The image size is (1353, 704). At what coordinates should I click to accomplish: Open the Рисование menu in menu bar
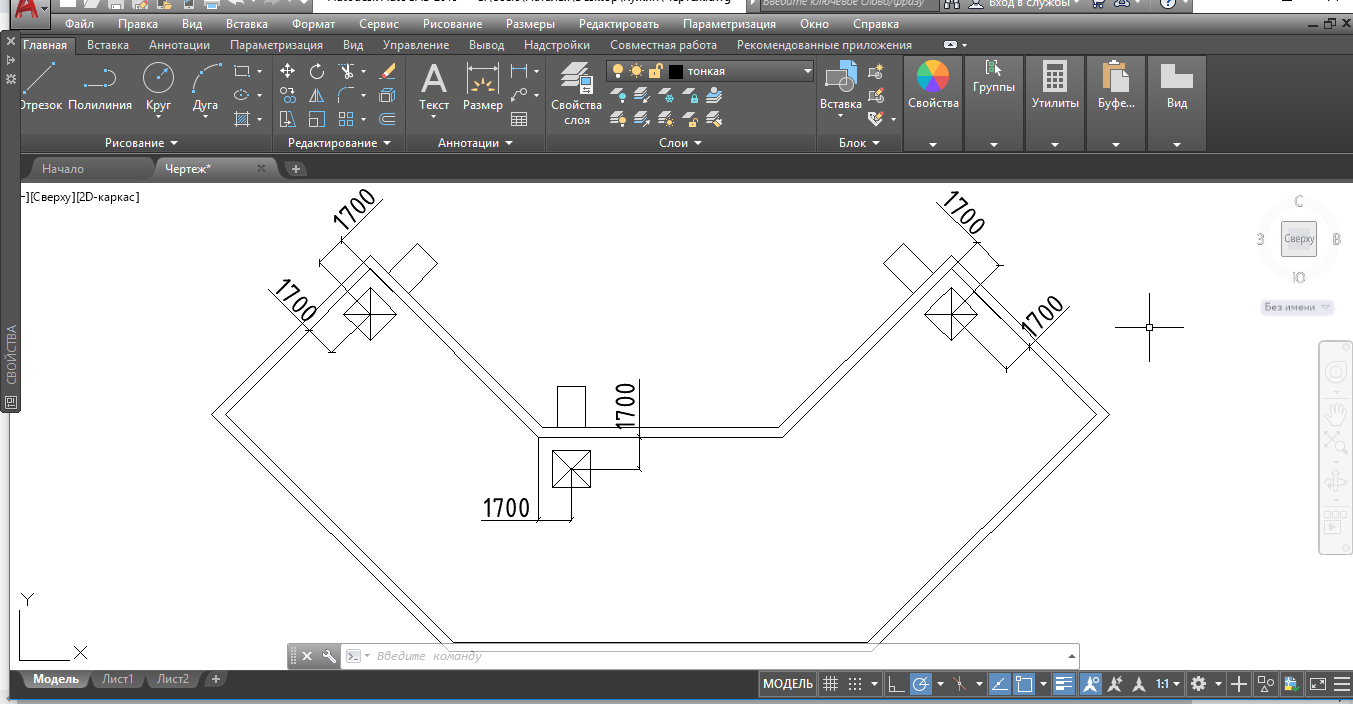tap(452, 23)
